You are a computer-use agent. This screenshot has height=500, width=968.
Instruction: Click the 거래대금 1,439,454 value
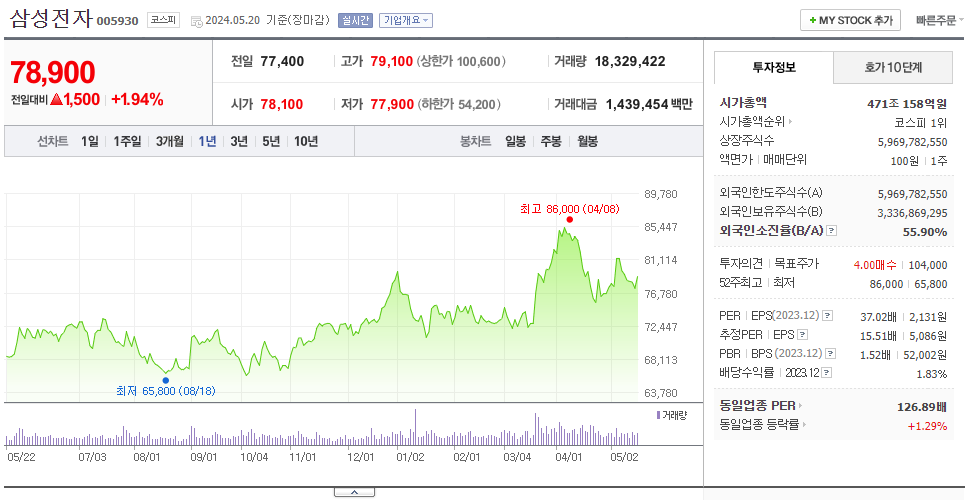tap(637, 104)
